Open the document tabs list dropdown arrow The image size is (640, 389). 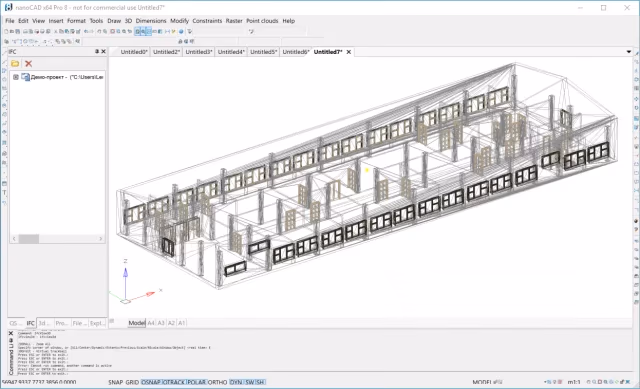pyautogui.click(x=629, y=52)
